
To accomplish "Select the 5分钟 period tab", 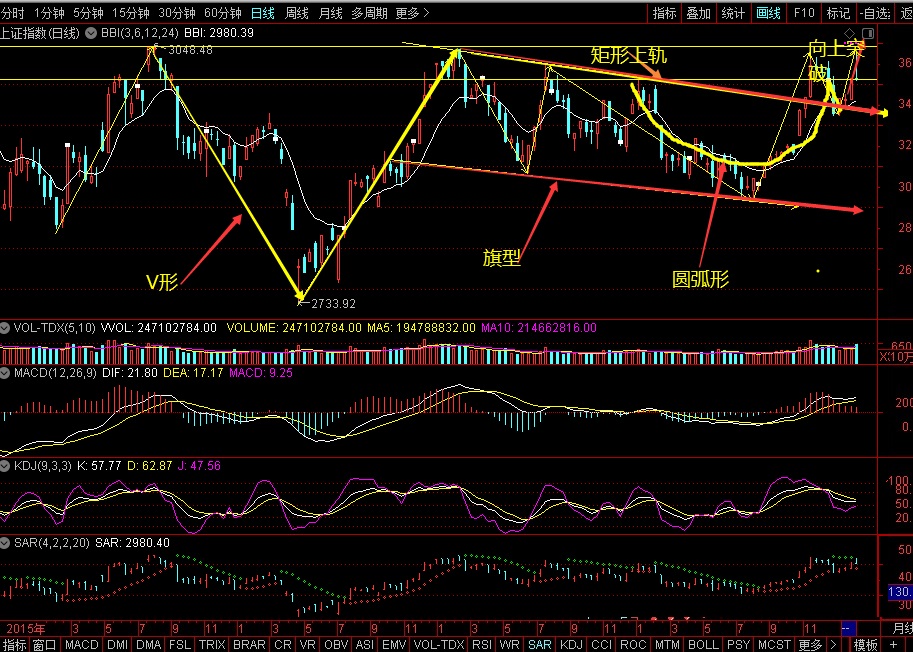I will point(88,13).
